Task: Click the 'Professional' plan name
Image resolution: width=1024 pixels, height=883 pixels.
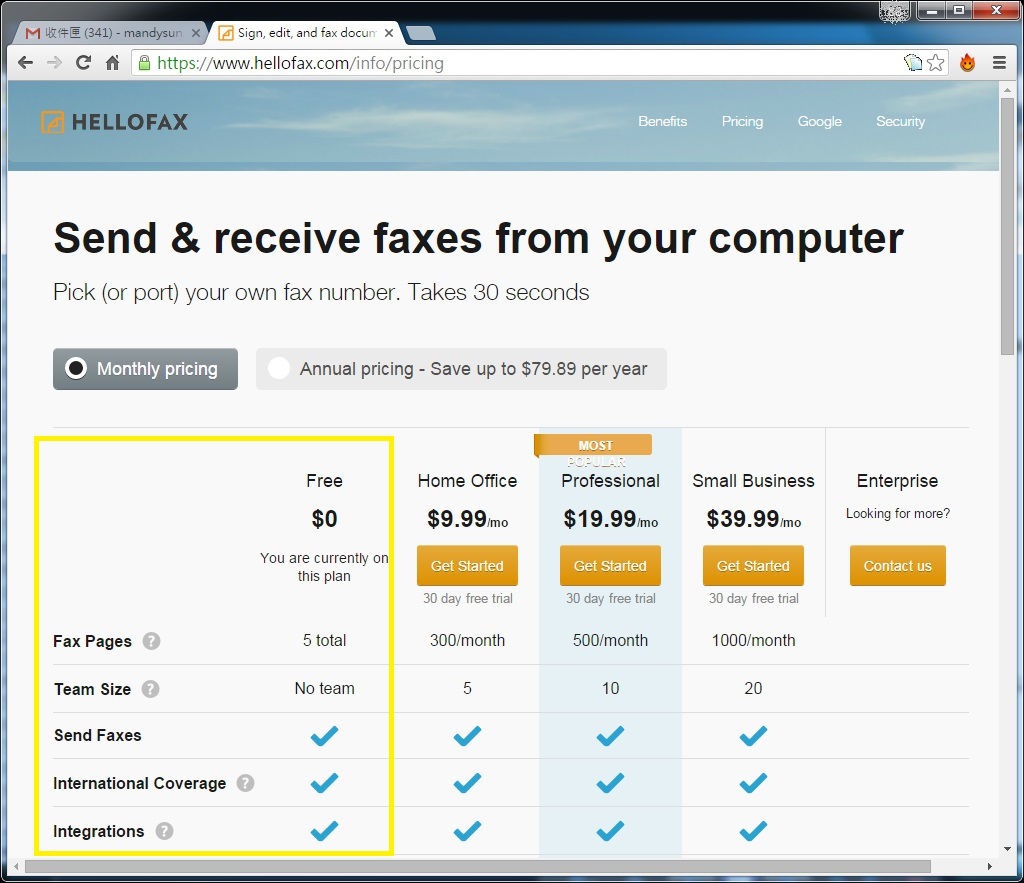Action: click(610, 481)
